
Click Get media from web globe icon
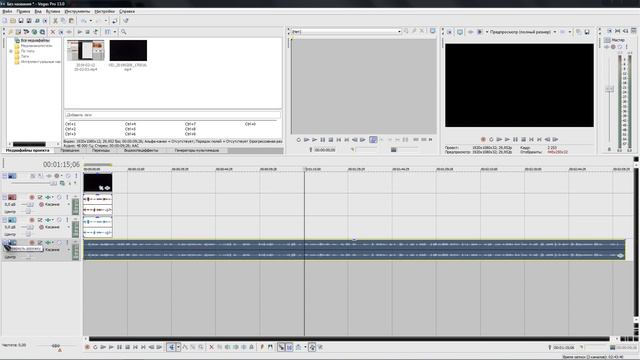tap(34, 32)
